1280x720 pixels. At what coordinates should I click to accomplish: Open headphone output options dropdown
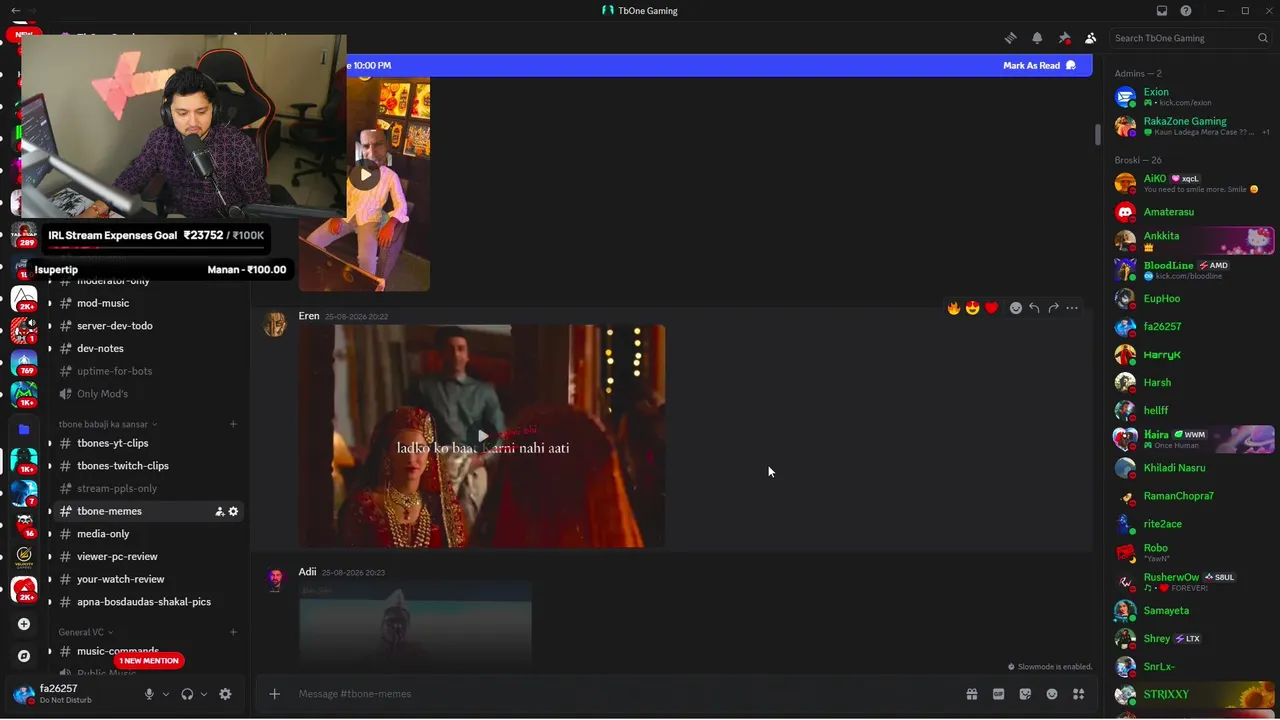pyautogui.click(x=204, y=694)
